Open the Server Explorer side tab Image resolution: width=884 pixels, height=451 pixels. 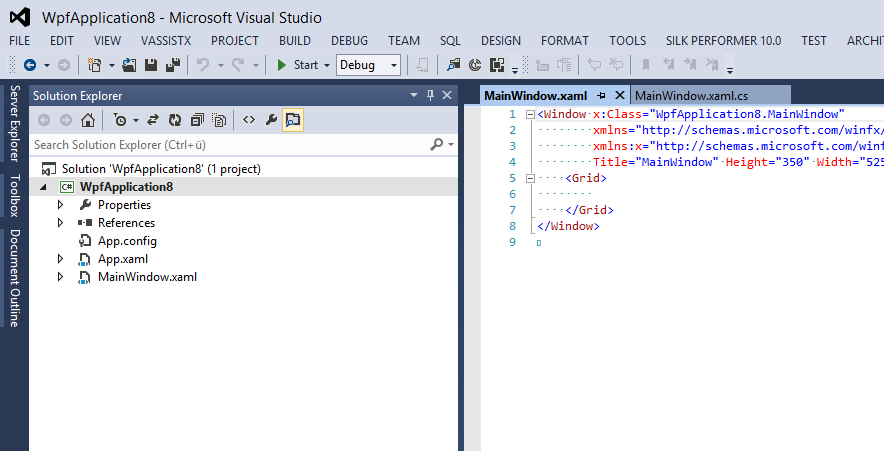(15, 123)
